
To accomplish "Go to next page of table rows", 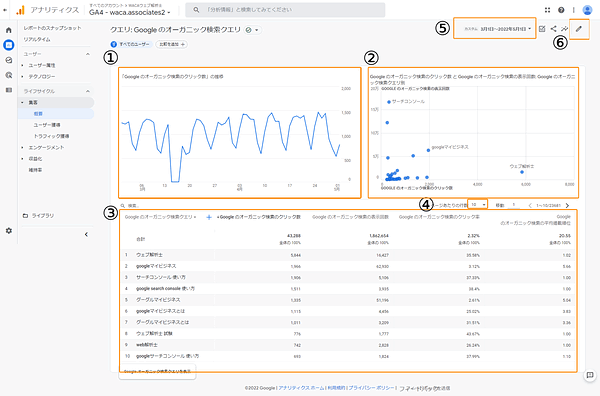I will click(567, 205).
